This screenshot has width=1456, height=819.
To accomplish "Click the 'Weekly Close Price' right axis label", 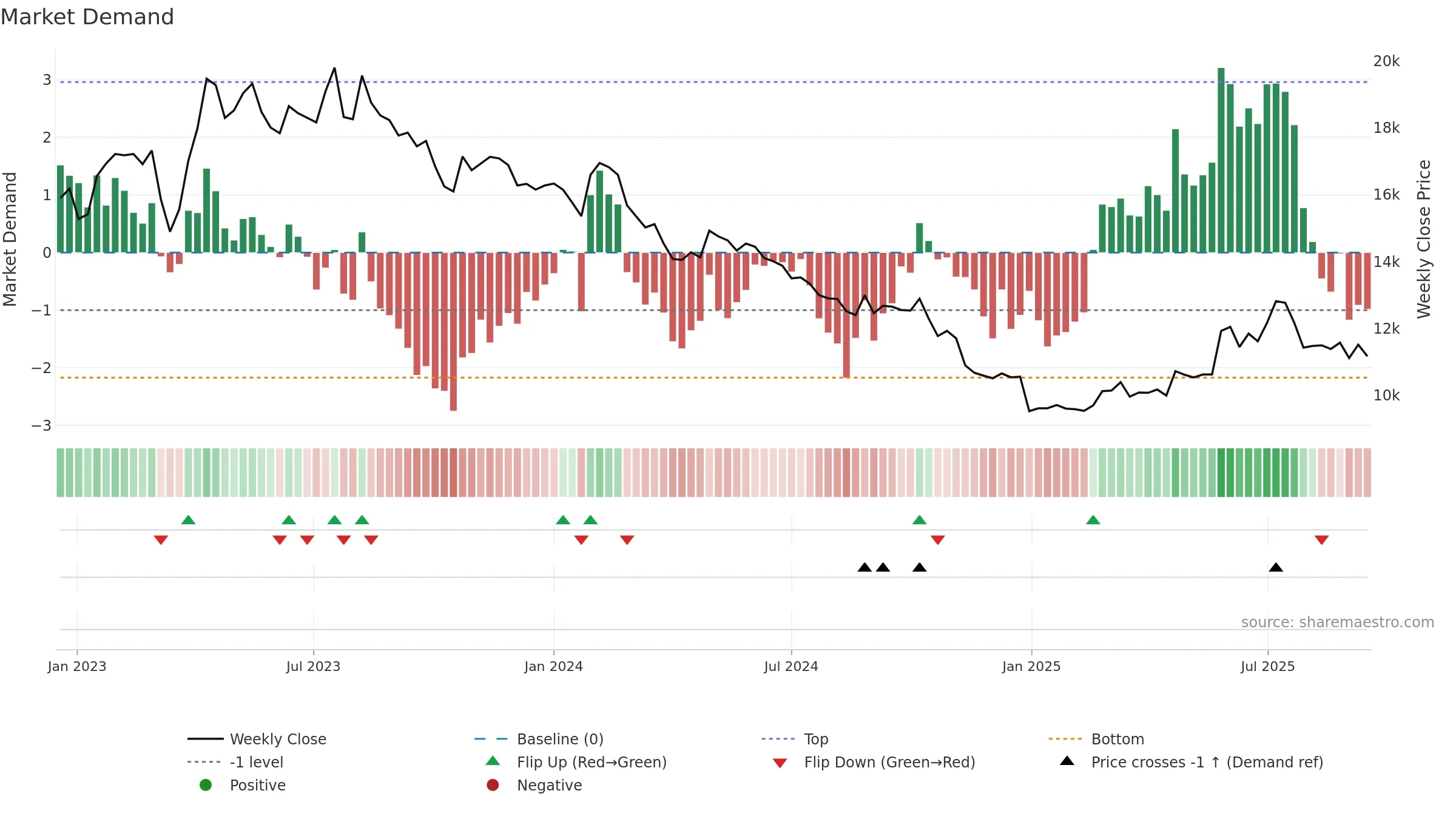I will 1423,239.
